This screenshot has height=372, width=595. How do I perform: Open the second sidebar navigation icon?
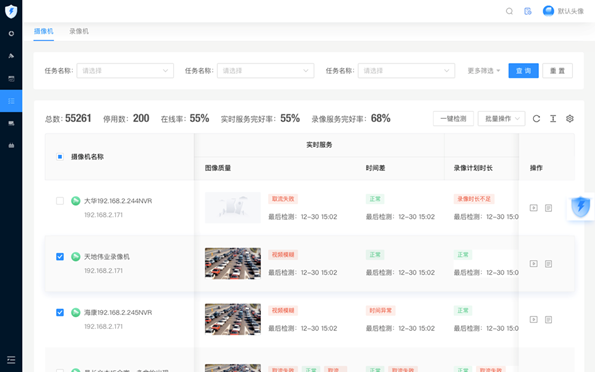11,56
